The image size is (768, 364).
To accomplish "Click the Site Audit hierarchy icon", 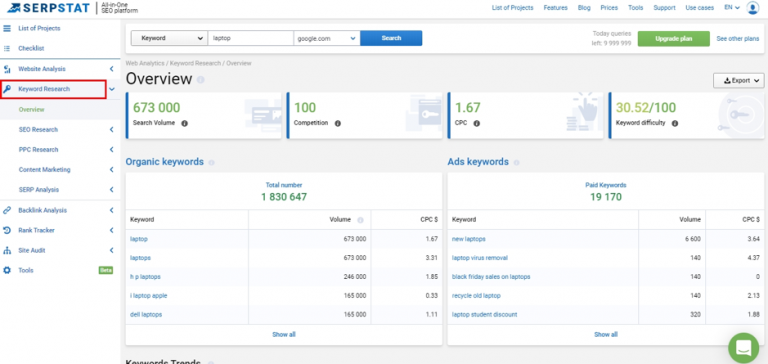I will (x=7, y=250).
